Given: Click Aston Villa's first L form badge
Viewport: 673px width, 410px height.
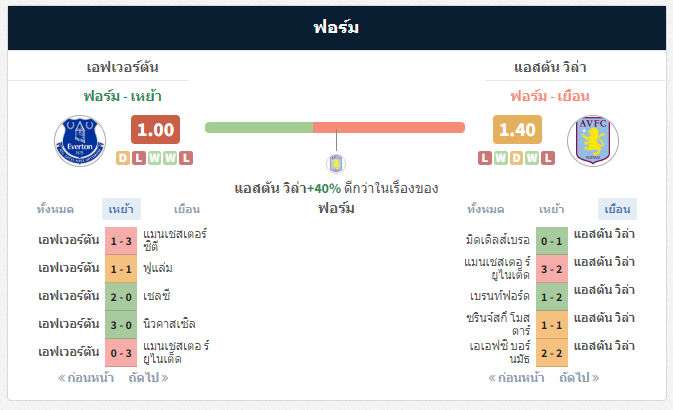Looking at the screenshot, I should click(485, 158).
